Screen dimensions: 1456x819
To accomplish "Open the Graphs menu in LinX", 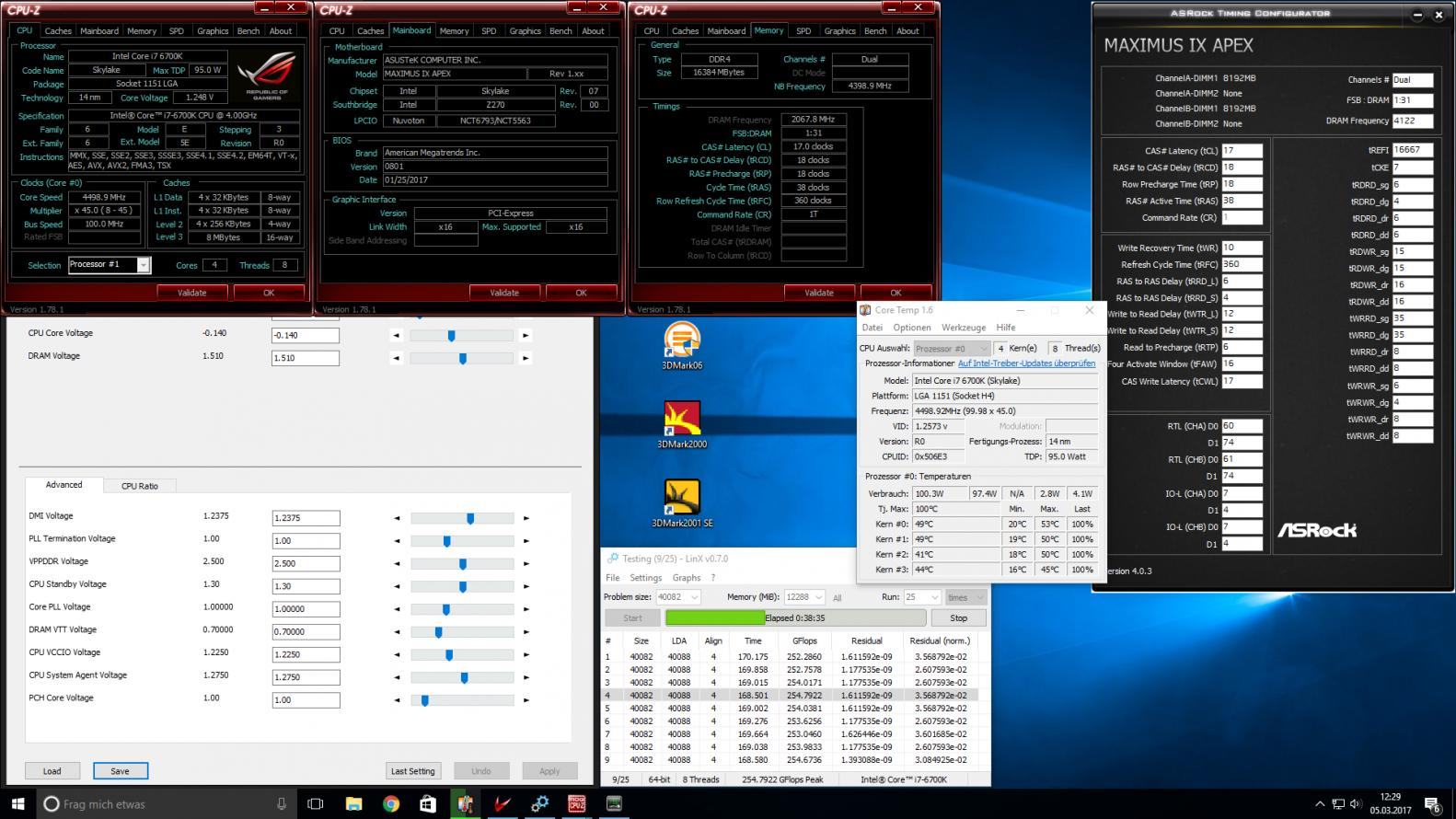I will pos(687,578).
